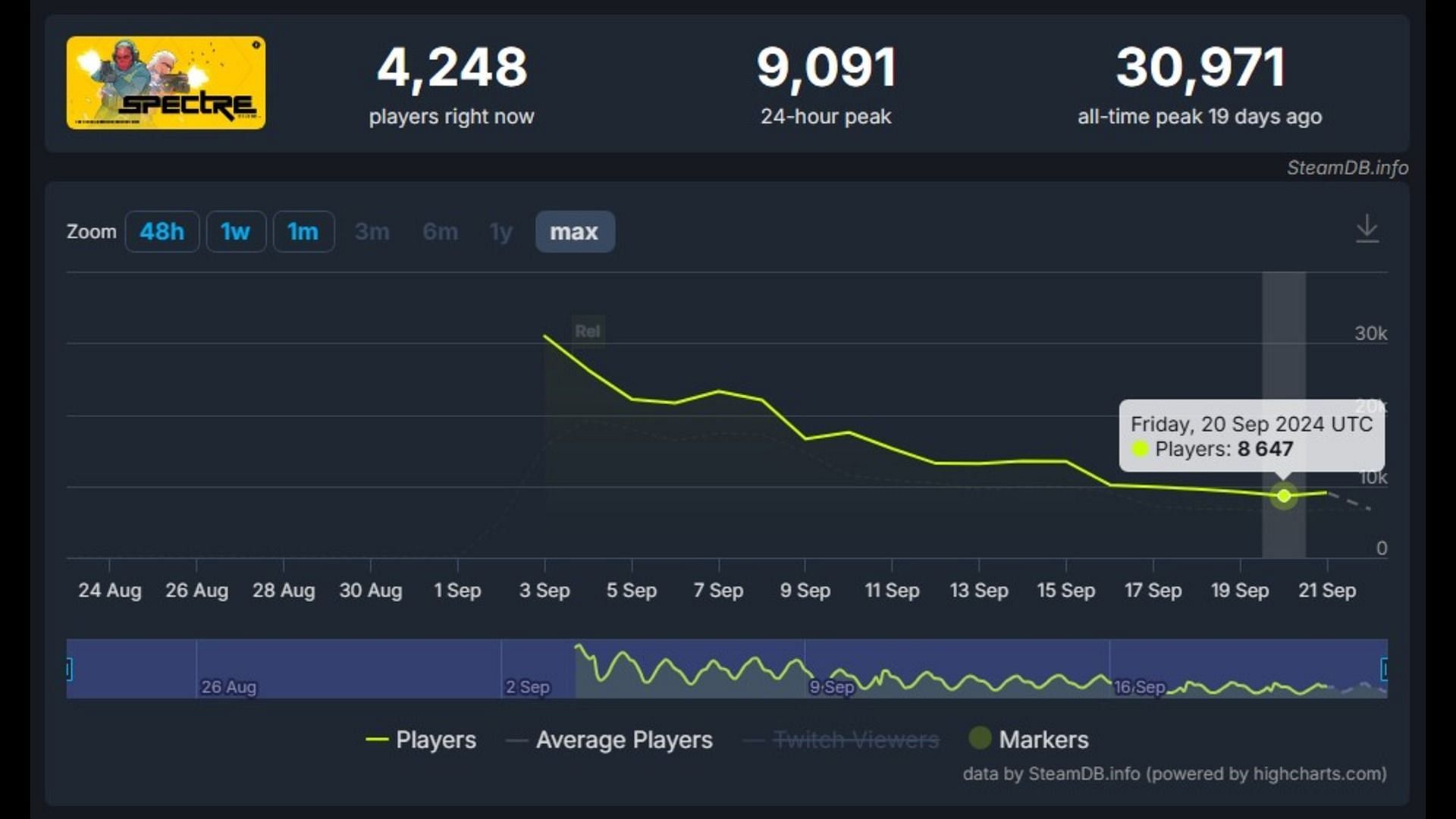Expand the 1y zoom timeframe
This screenshot has height=819, width=1456.
pos(500,232)
